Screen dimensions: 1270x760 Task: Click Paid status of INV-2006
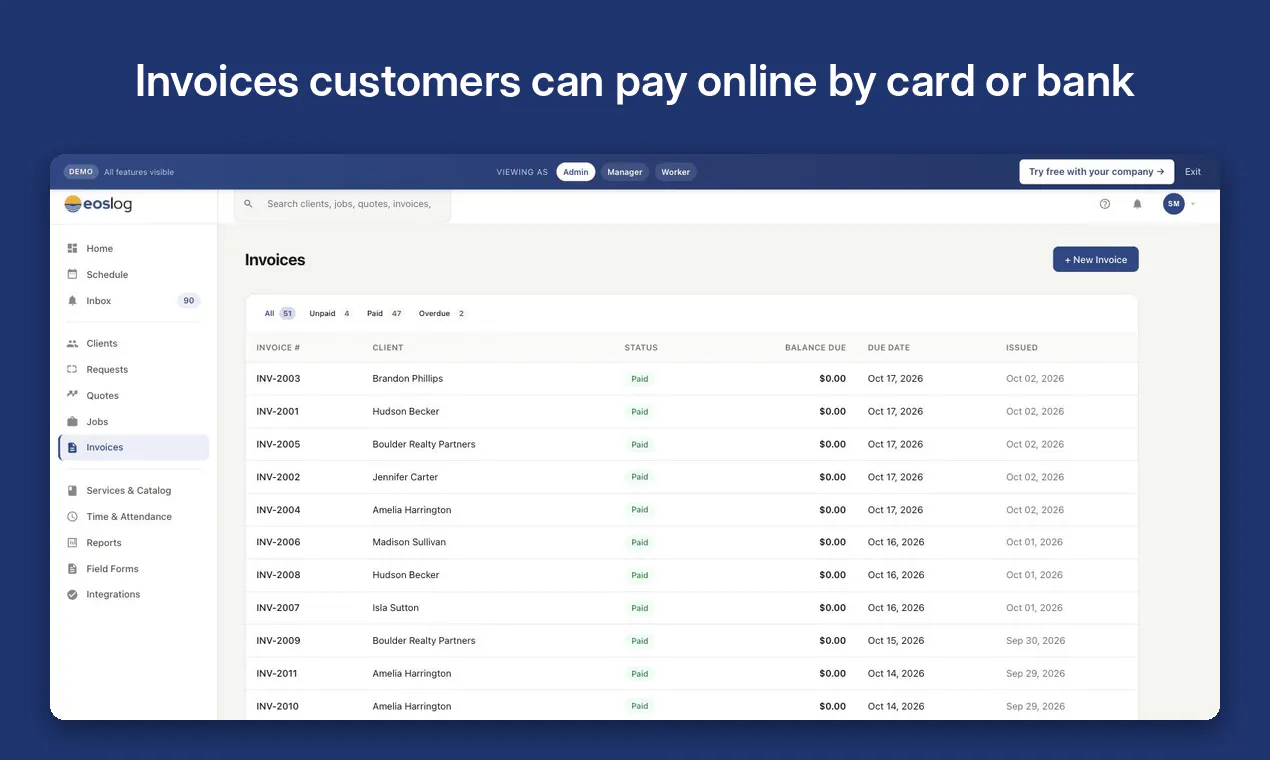coord(640,542)
